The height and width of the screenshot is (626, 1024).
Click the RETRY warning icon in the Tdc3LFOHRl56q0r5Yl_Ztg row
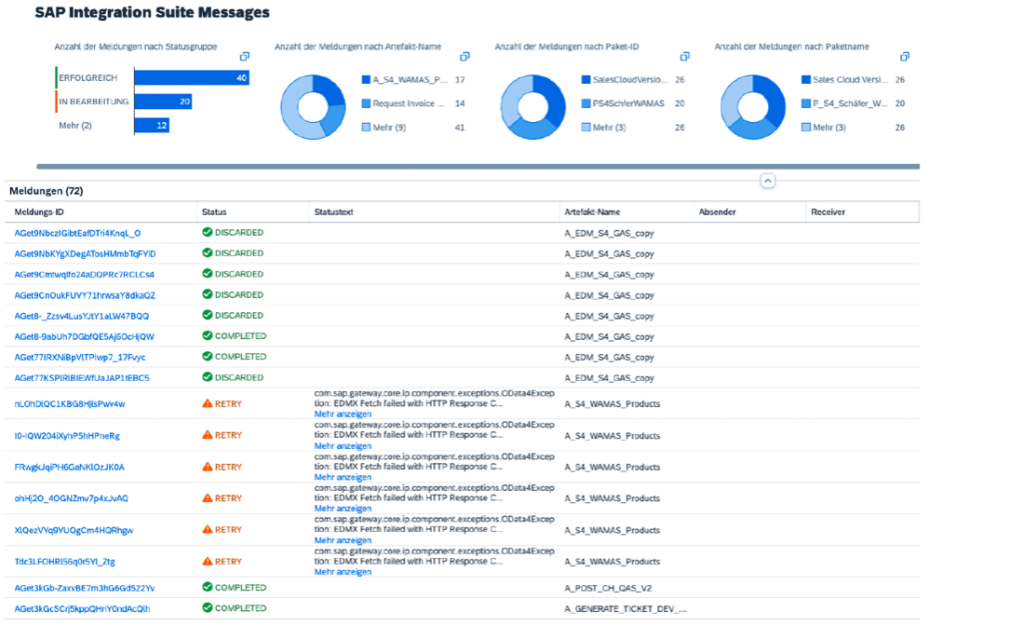coord(207,561)
